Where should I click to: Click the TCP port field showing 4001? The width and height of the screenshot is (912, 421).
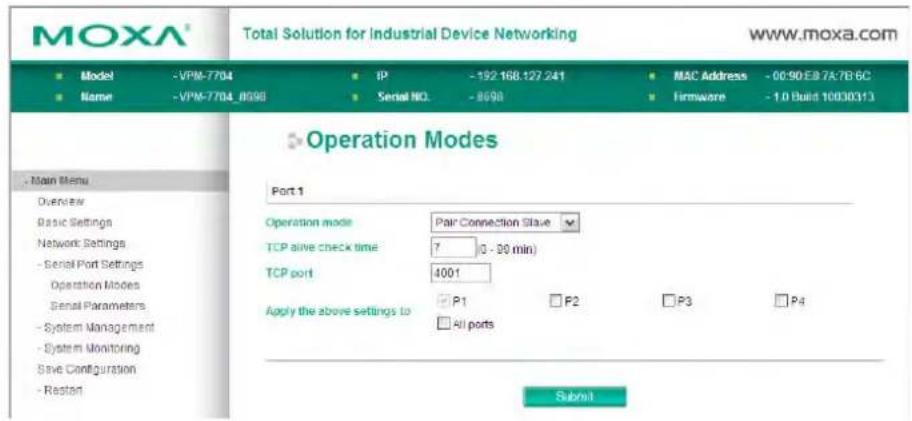point(461,273)
